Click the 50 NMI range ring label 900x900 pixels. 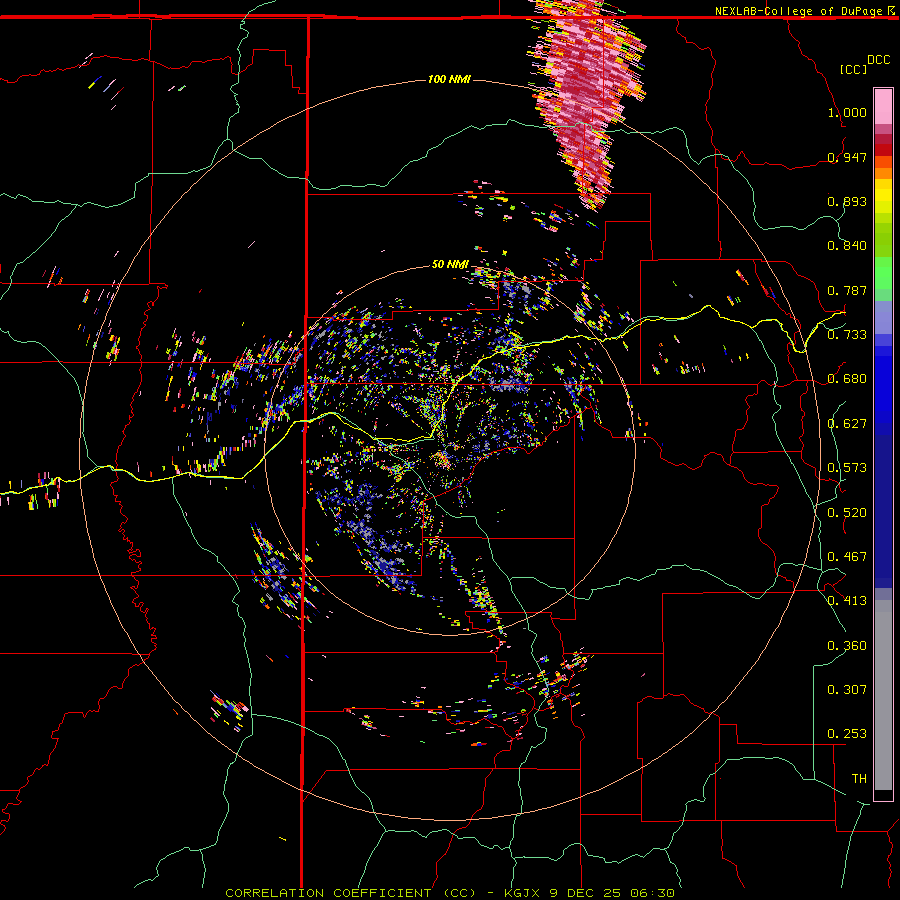pyautogui.click(x=450, y=265)
